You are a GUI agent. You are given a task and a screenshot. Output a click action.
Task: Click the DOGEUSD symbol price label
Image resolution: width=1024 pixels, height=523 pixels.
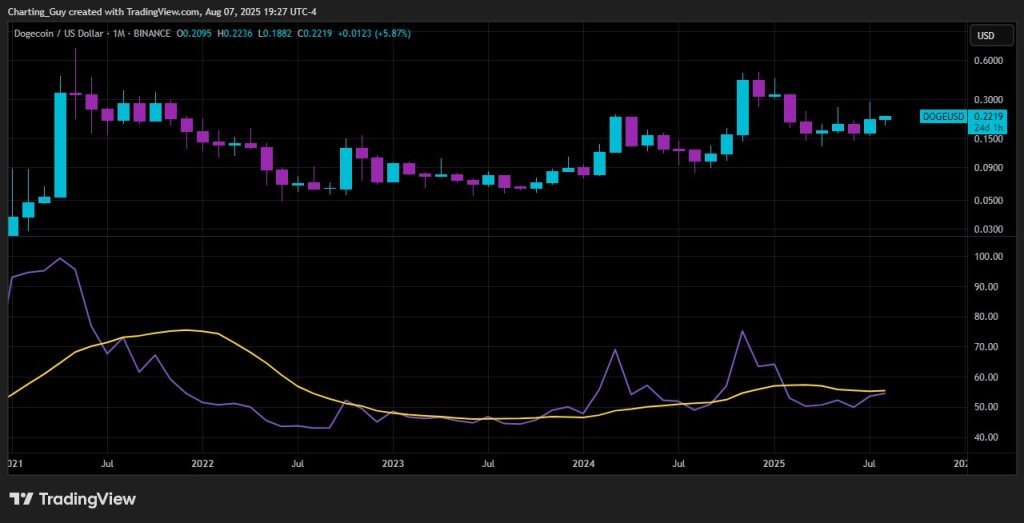943,117
